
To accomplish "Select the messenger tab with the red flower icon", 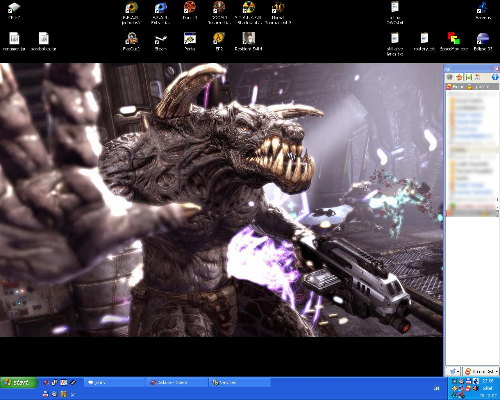I will (x=455, y=87).
